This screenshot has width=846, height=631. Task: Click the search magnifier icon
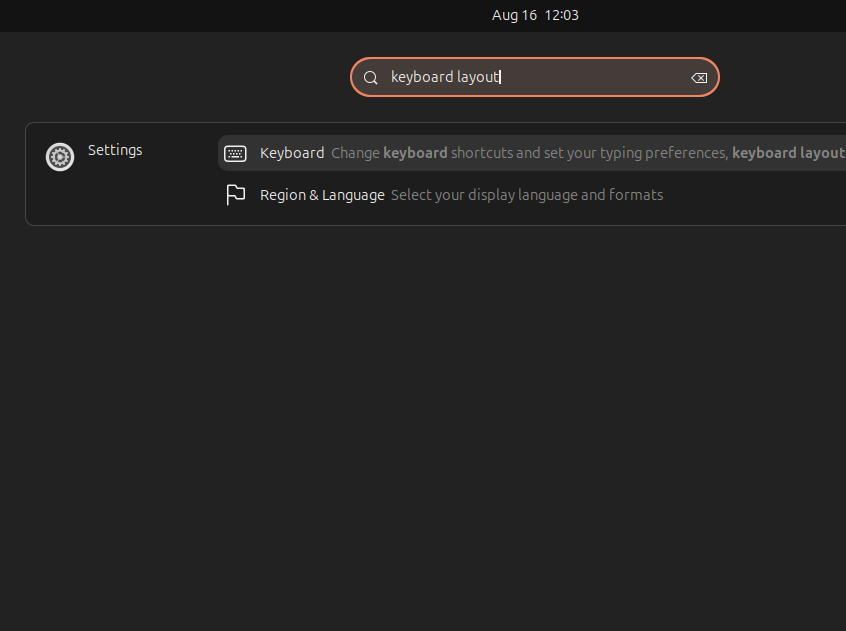point(371,78)
